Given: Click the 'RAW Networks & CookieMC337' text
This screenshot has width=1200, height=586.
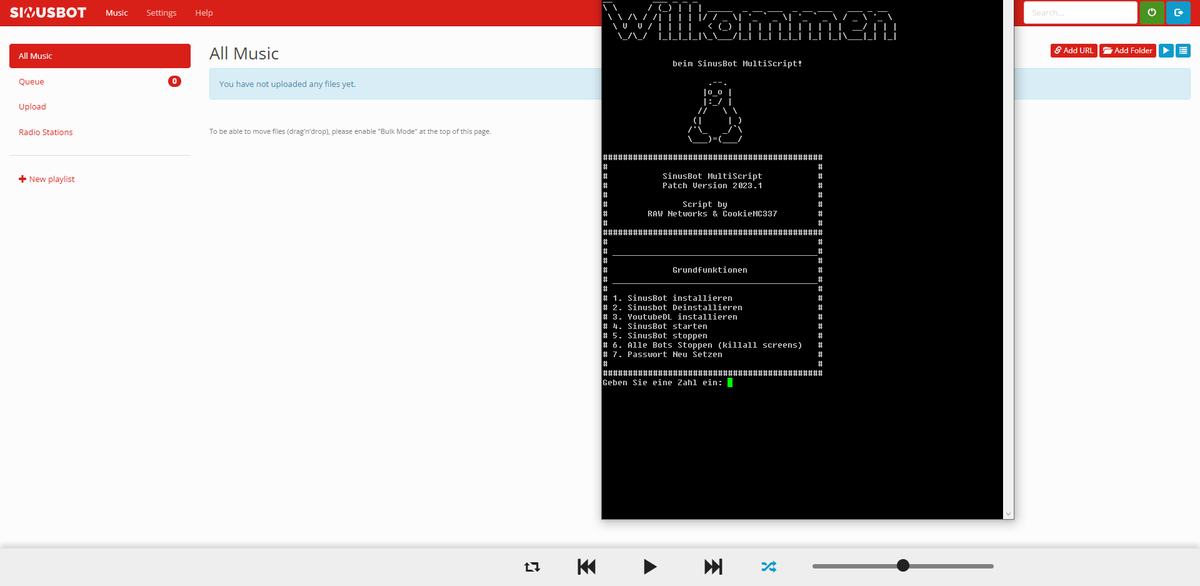Looking at the screenshot, I should click(x=712, y=214).
